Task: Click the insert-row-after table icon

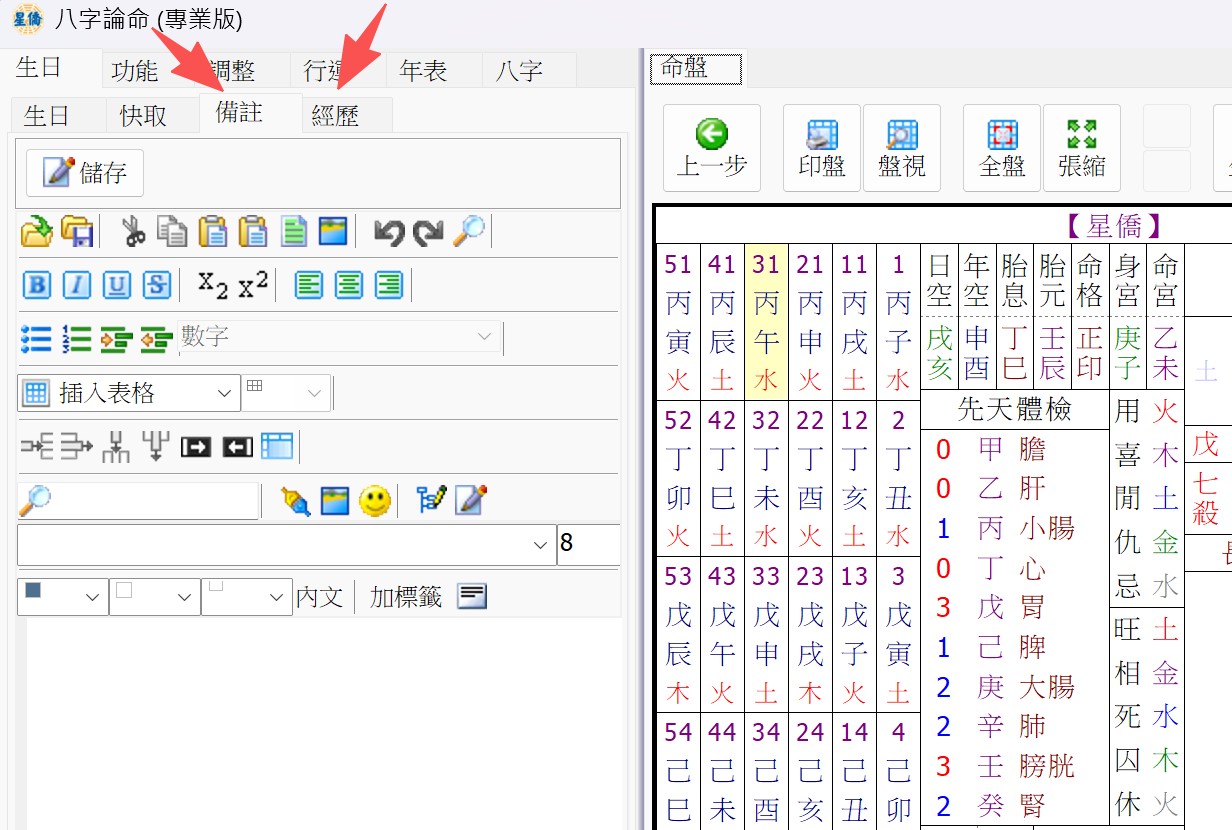Action: coord(76,446)
